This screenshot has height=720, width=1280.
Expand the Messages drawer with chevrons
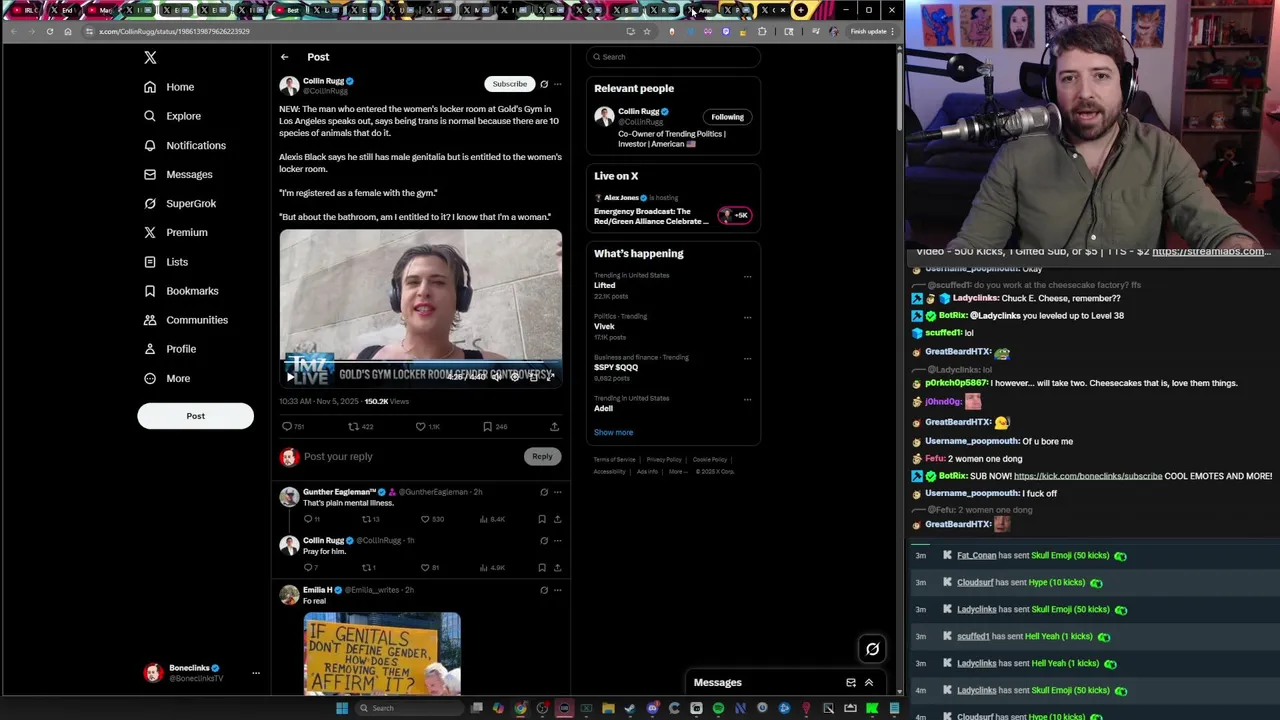click(869, 683)
